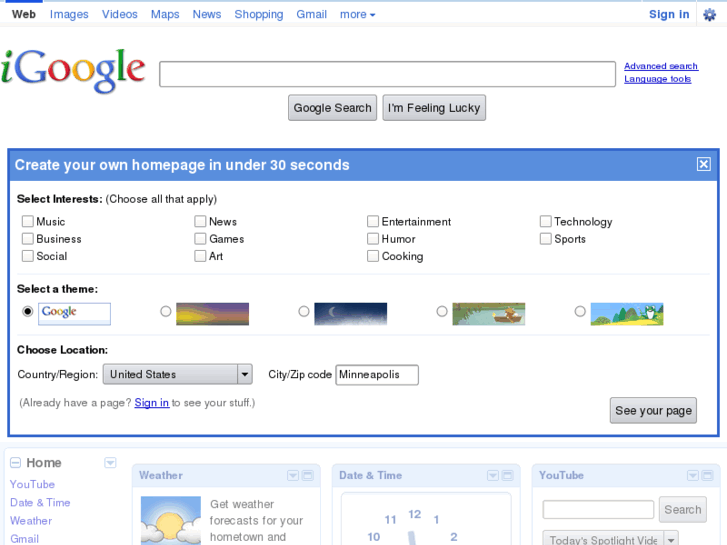727x545 pixels.
Task: Focus the main Google search box
Action: pyautogui.click(x=388, y=74)
